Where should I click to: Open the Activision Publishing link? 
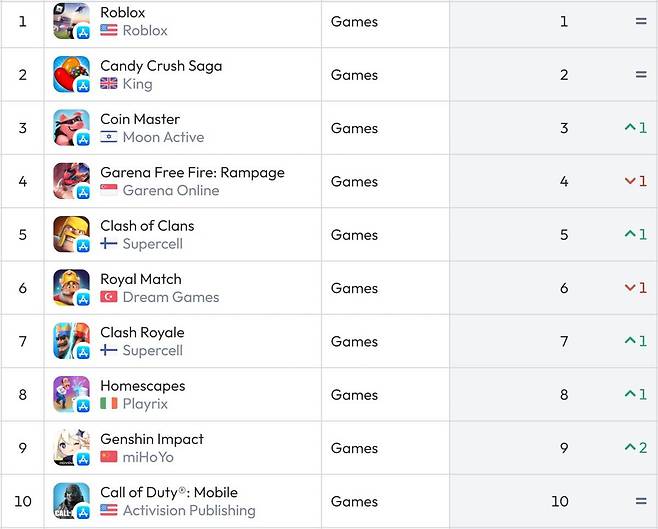[189, 510]
